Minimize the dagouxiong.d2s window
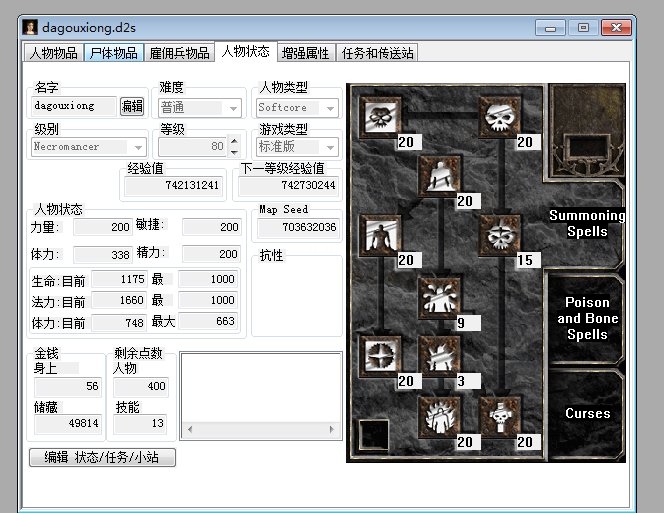 point(550,28)
